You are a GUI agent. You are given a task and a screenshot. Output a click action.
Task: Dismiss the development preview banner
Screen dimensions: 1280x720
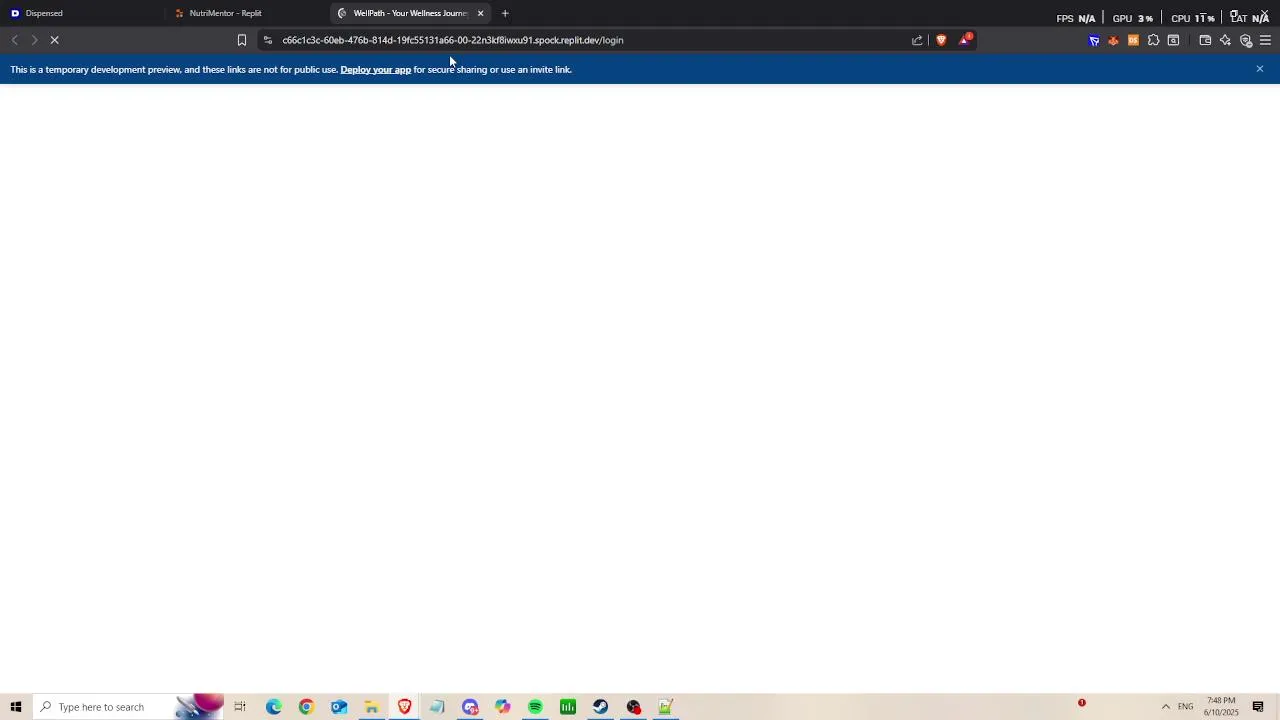click(x=1260, y=69)
